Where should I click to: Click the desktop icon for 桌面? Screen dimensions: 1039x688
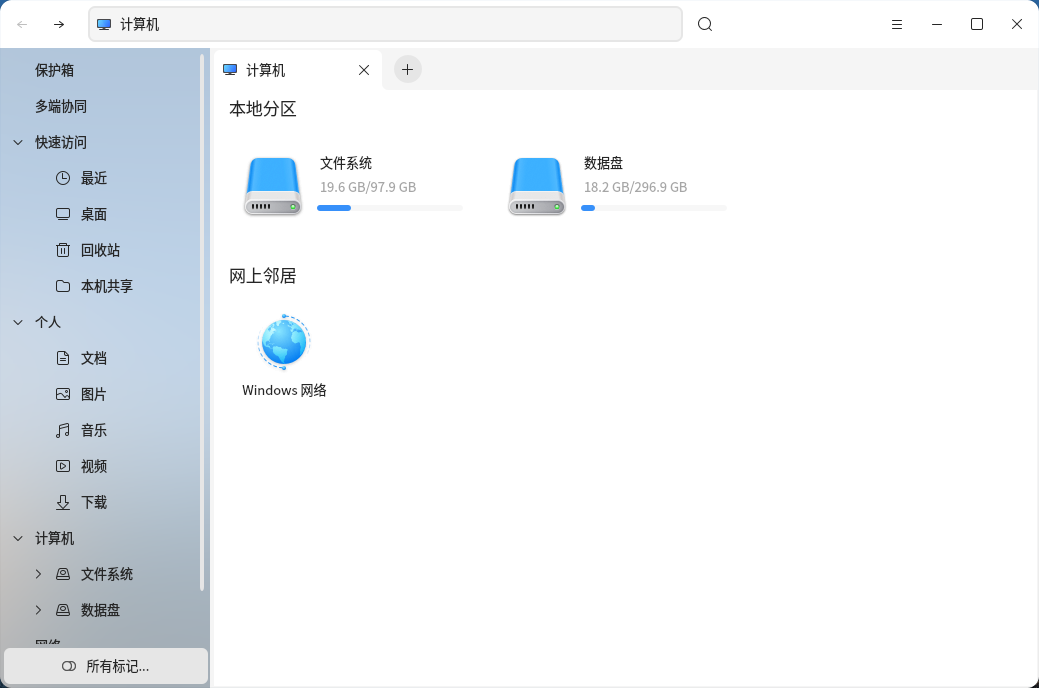click(x=63, y=214)
